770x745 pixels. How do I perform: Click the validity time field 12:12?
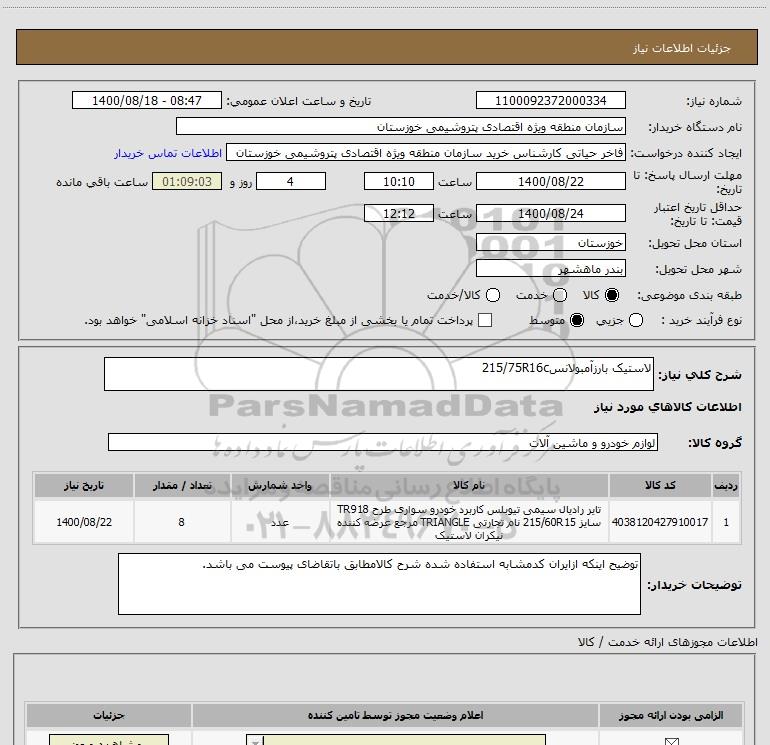(399, 213)
